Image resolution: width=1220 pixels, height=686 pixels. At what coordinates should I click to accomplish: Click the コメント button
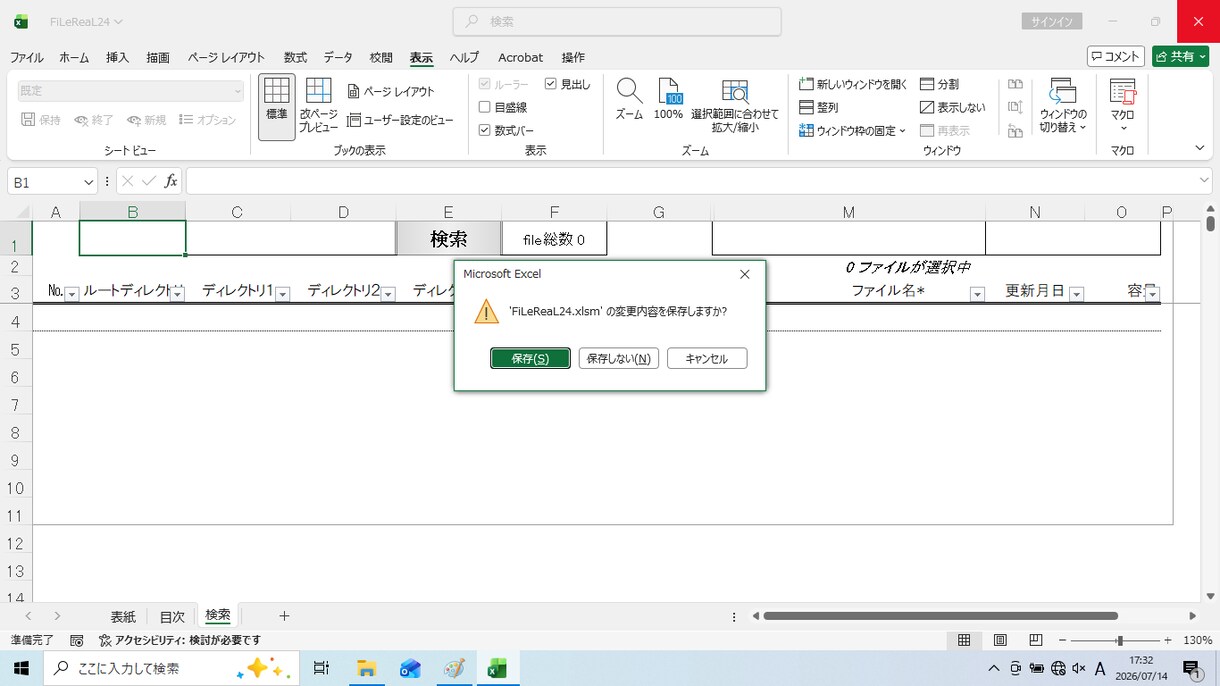click(x=1116, y=57)
